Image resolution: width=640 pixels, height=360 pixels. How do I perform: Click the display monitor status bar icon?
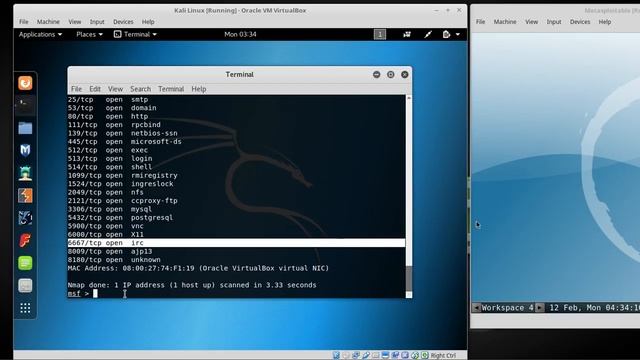point(385,355)
